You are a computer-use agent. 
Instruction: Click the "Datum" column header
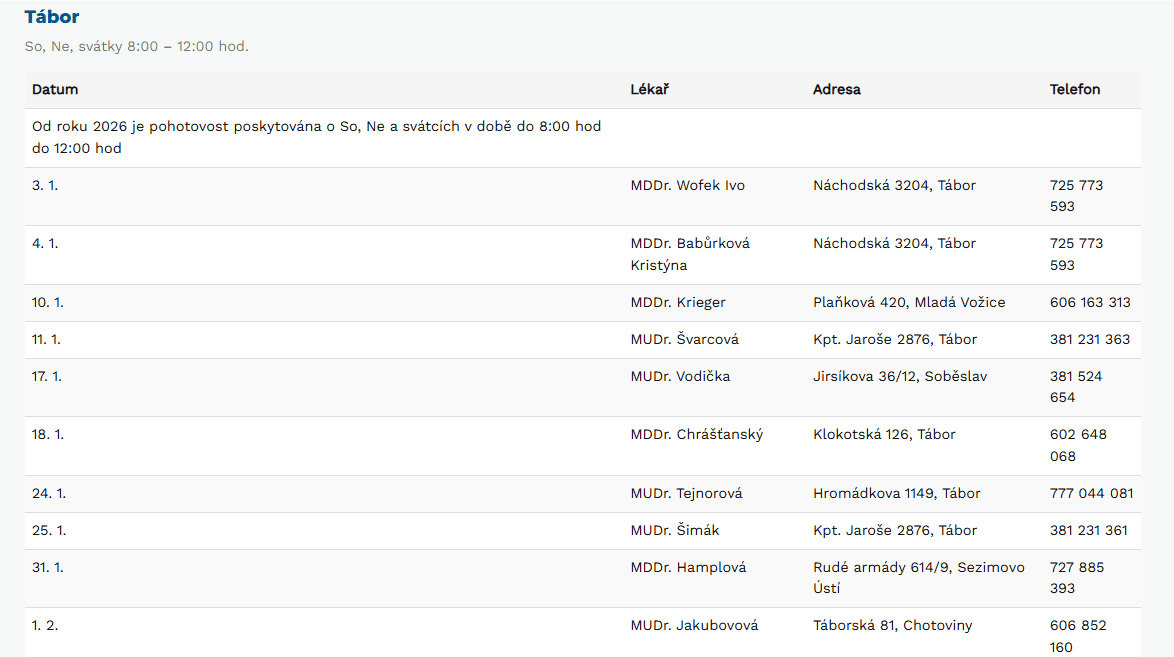55,89
